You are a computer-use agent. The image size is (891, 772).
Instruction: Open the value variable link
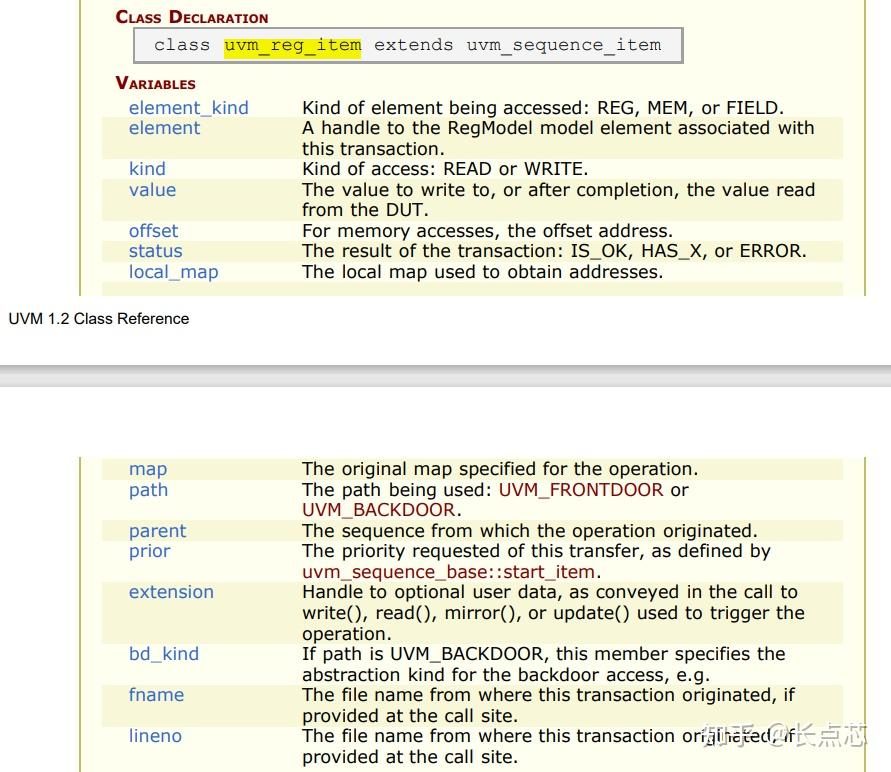point(150,190)
